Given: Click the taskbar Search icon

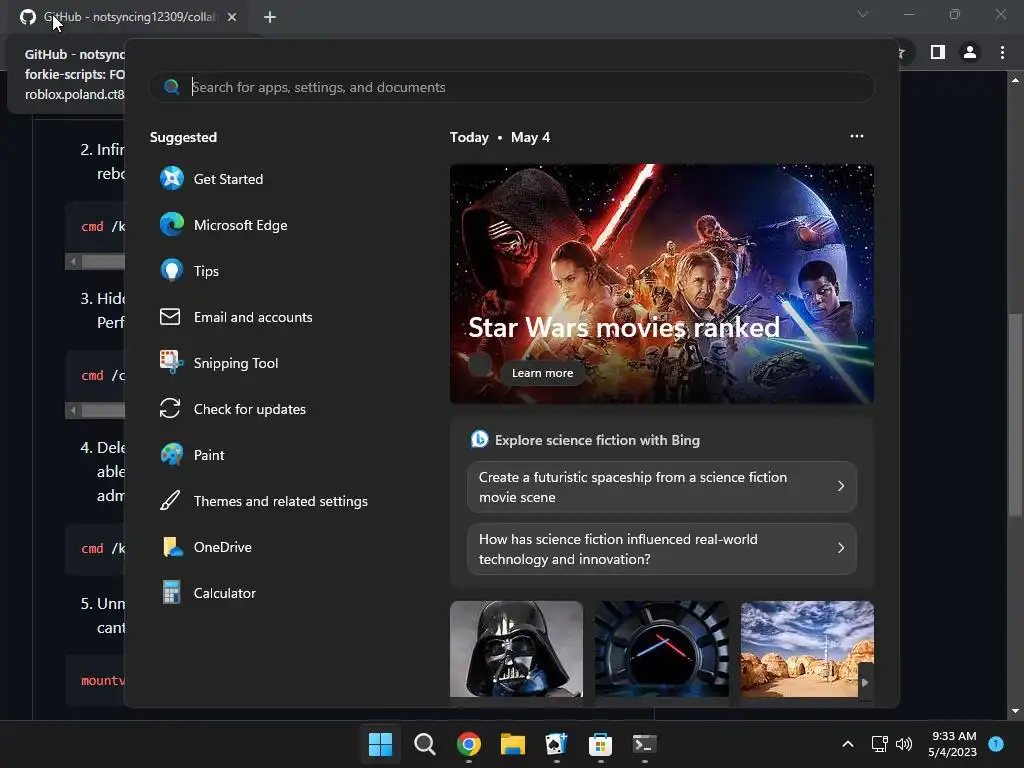Looking at the screenshot, I should click(x=424, y=744).
